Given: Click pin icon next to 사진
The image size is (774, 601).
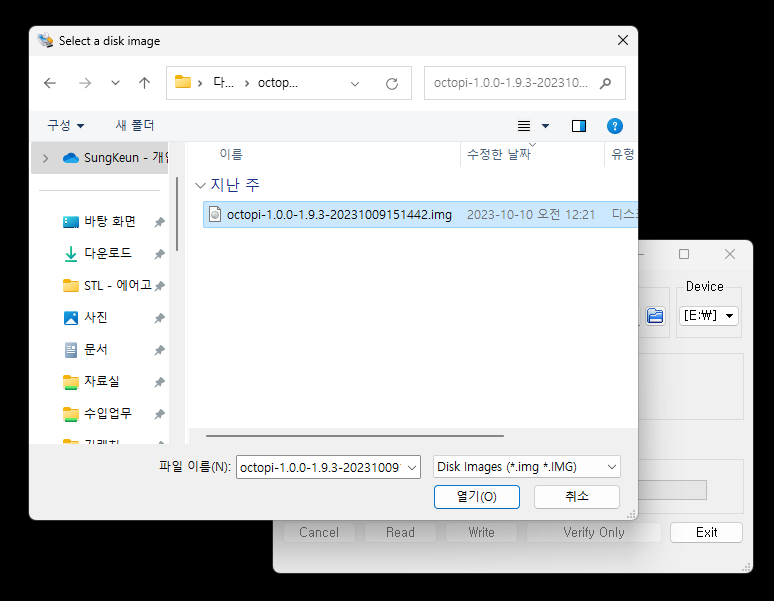Looking at the screenshot, I should coord(159,318).
